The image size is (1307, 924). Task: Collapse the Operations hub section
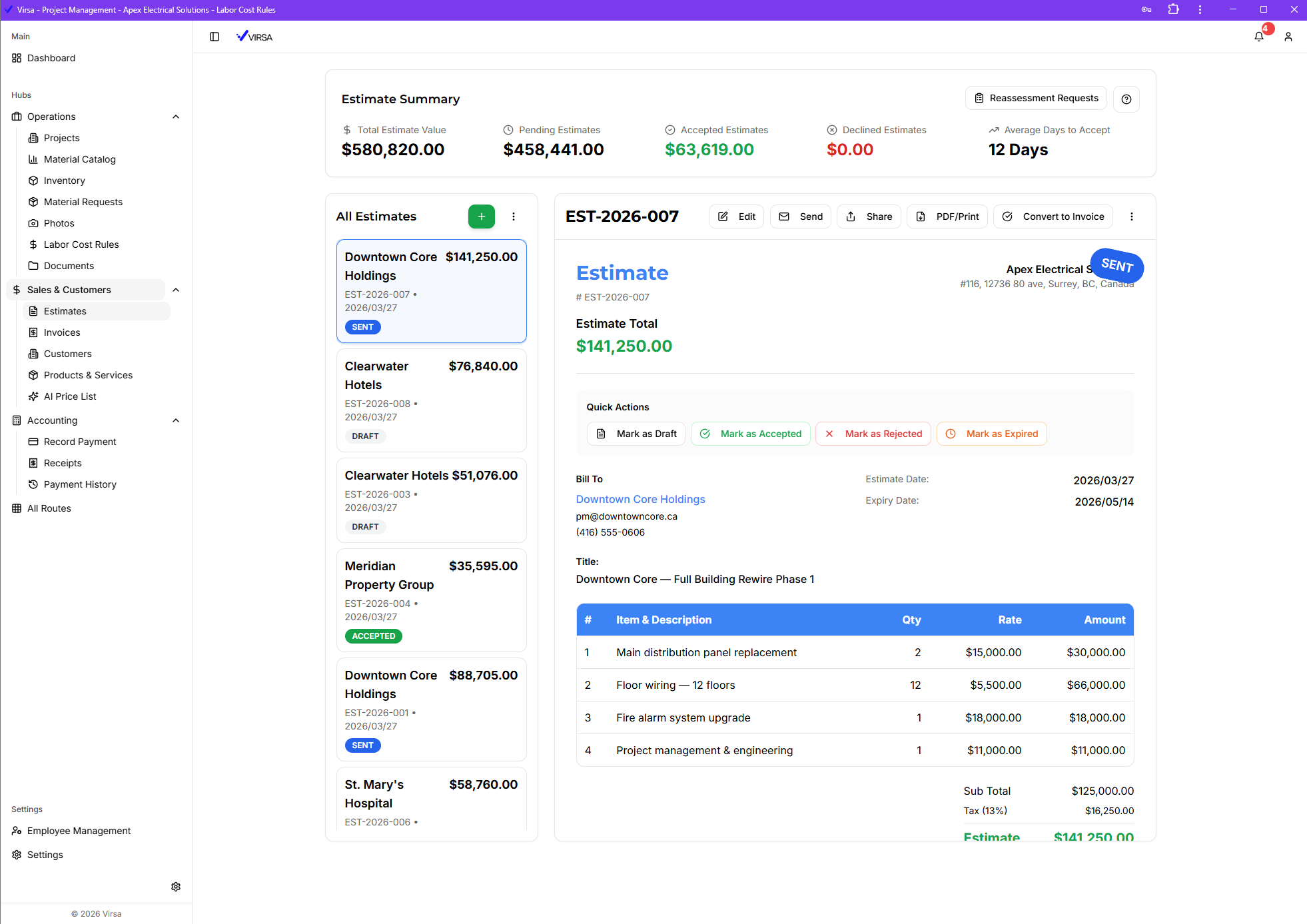coord(176,117)
